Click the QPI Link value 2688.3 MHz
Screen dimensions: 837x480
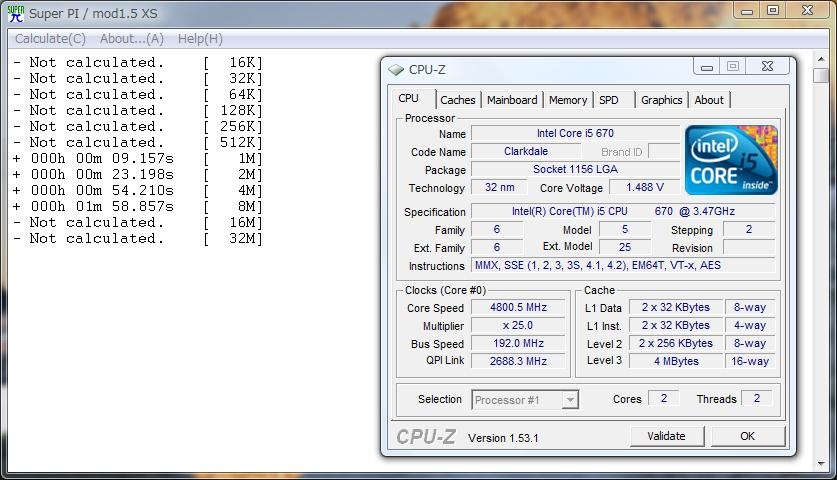[518, 361]
